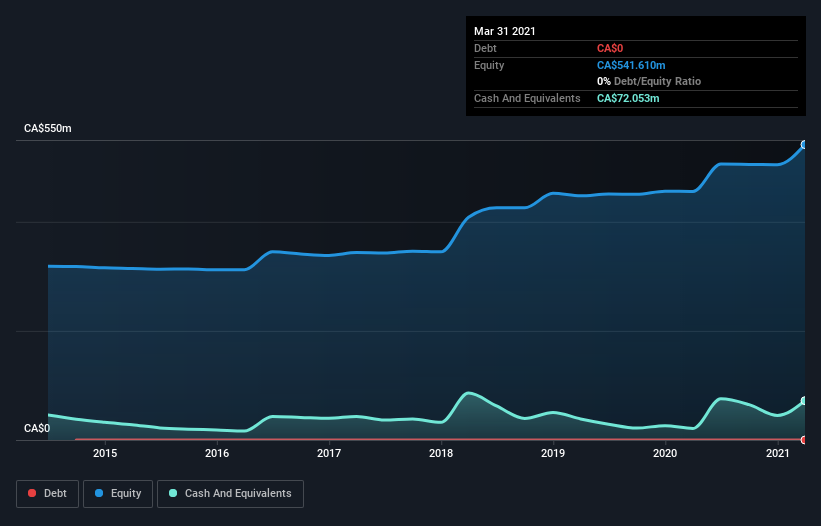Click the Mar 31 2021 tooltip date
The width and height of the screenshot is (821, 526).
pyautogui.click(x=505, y=31)
